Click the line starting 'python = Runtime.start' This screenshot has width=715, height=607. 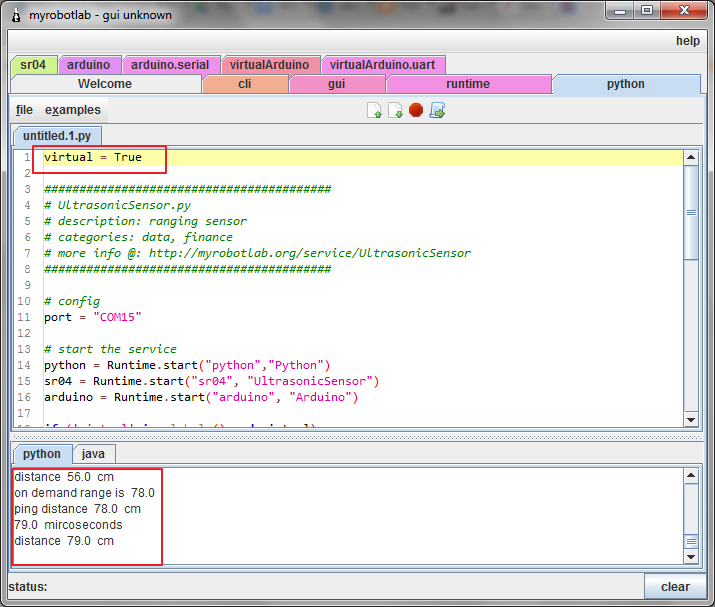pos(187,365)
